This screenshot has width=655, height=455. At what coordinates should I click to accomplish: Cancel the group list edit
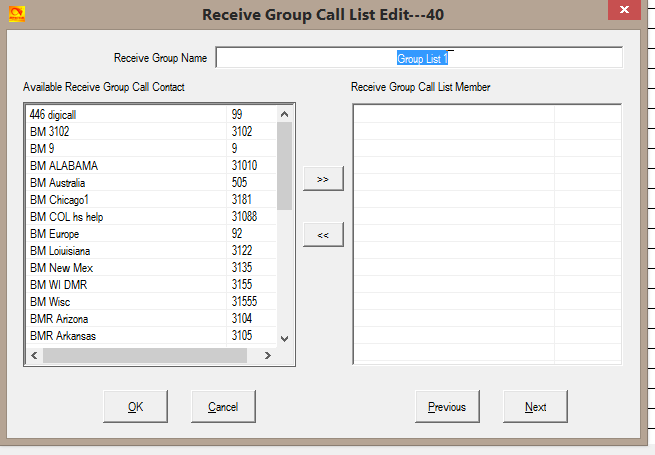(x=223, y=406)
